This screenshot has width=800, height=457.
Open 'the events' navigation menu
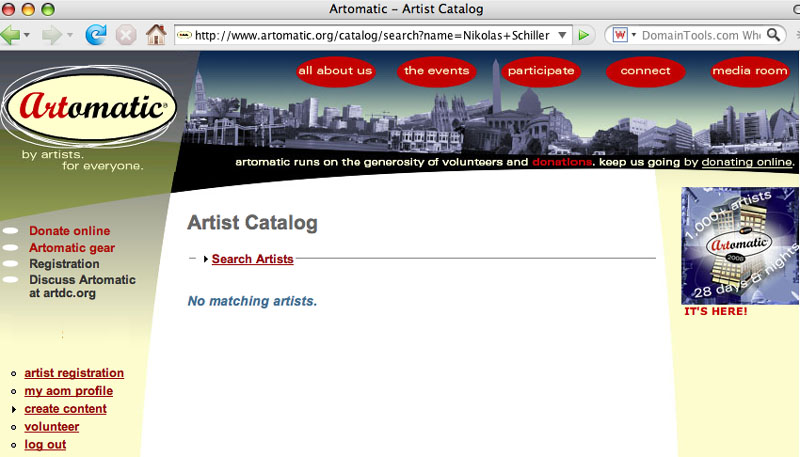coord(436,71)
